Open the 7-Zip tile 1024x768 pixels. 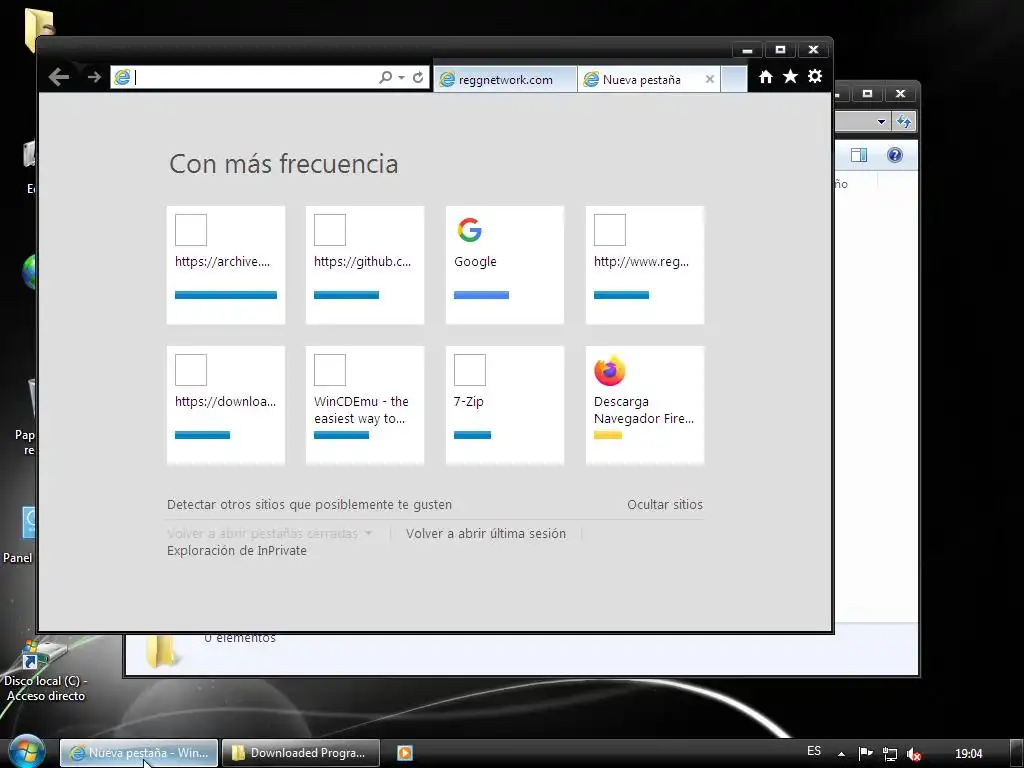(505, 405)
